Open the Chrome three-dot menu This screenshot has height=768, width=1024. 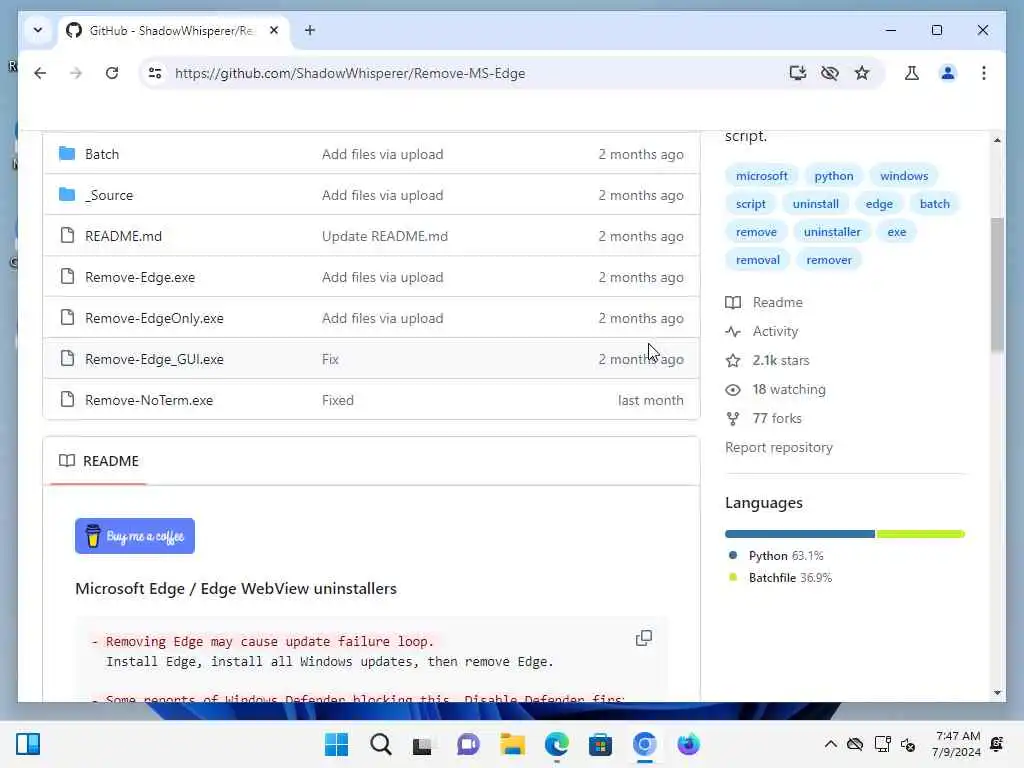[x=984, y=73]
